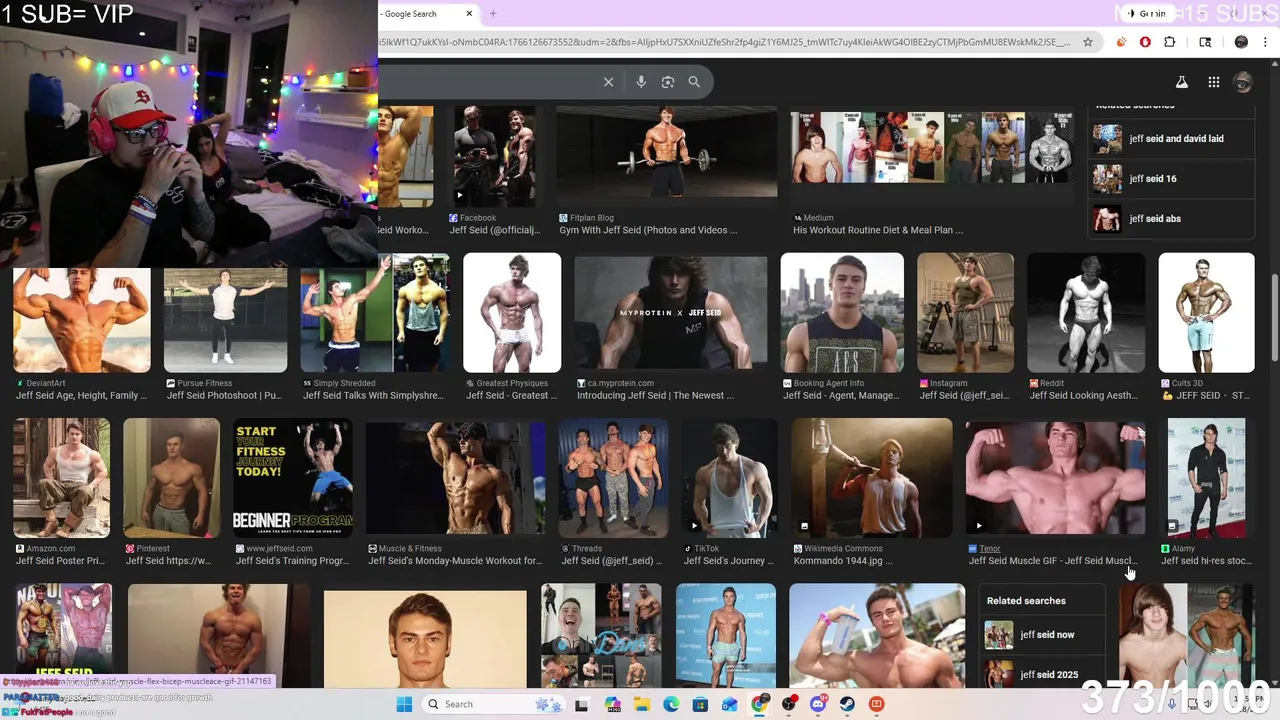The image size is (1280, 720).
Task: Open Greatest Physiques image result
Action: coord(512,313)
